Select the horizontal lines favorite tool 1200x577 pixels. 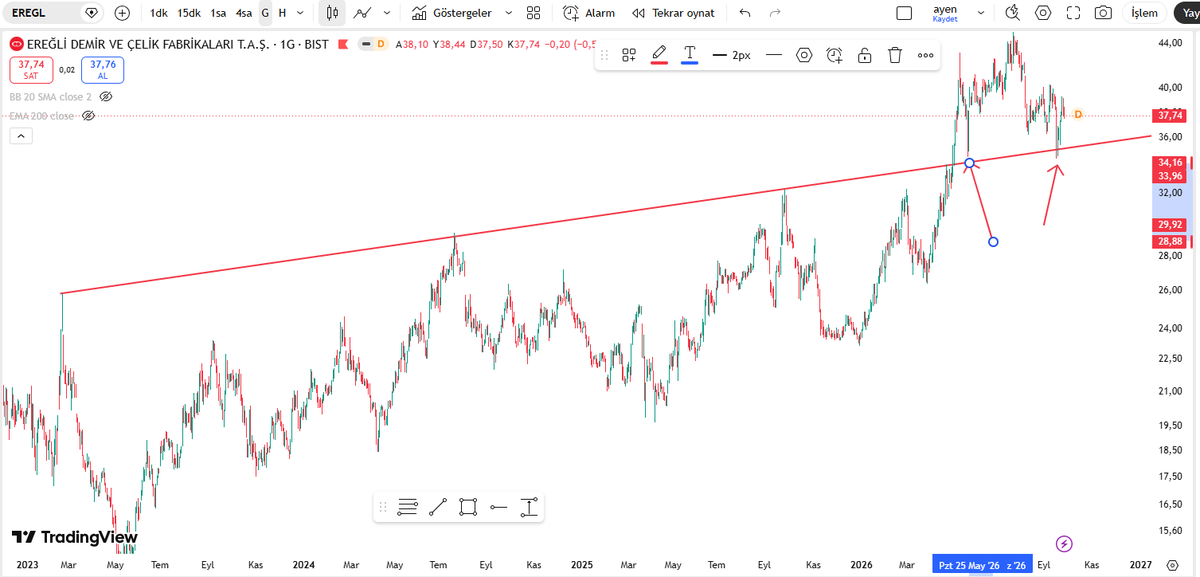[x=407, y=507]
